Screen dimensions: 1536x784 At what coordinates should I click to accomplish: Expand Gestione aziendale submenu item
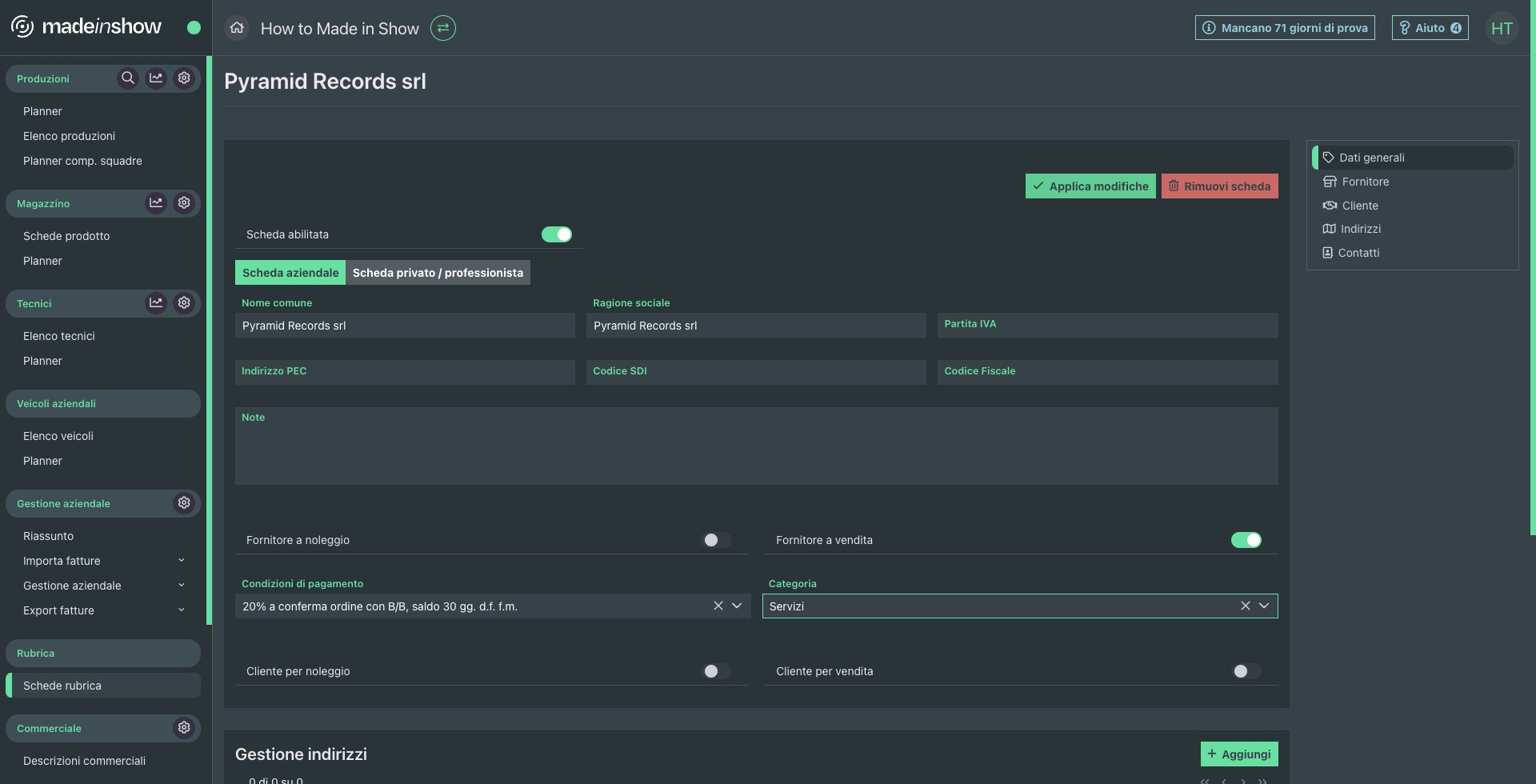(182, 586)
